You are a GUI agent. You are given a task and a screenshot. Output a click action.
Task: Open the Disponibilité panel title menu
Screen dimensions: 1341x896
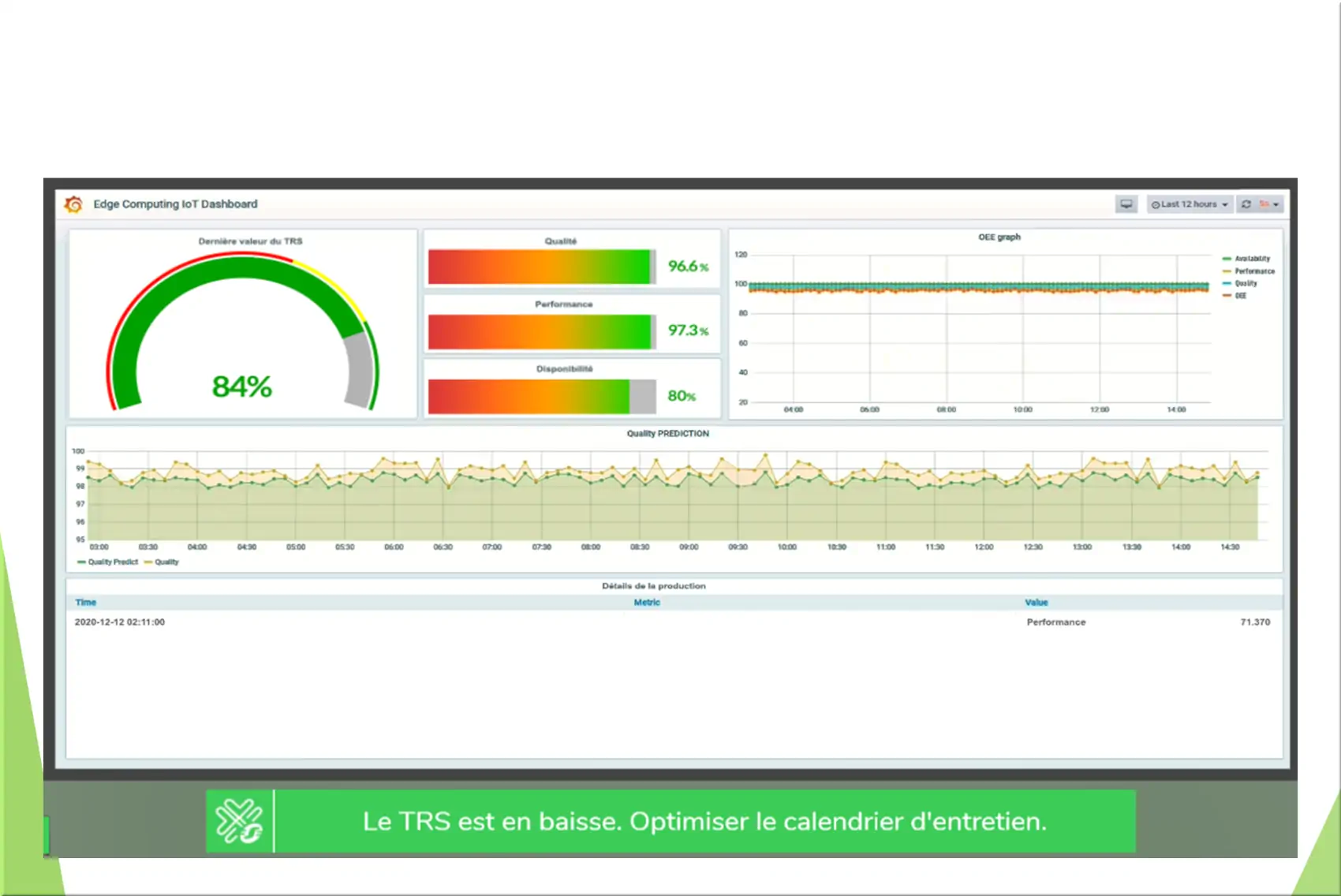[x=565, y=369]
